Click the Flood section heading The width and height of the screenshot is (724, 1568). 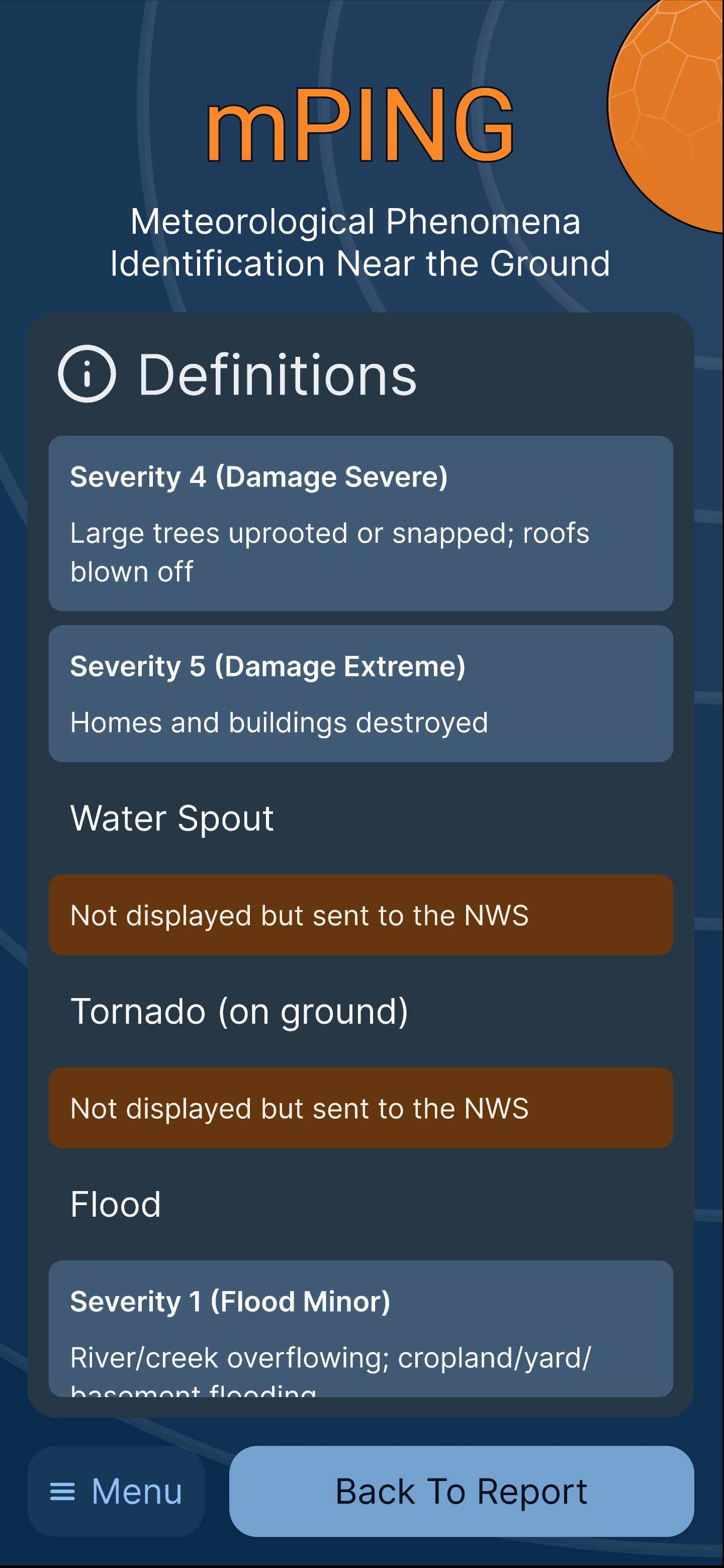[116, 1204]
